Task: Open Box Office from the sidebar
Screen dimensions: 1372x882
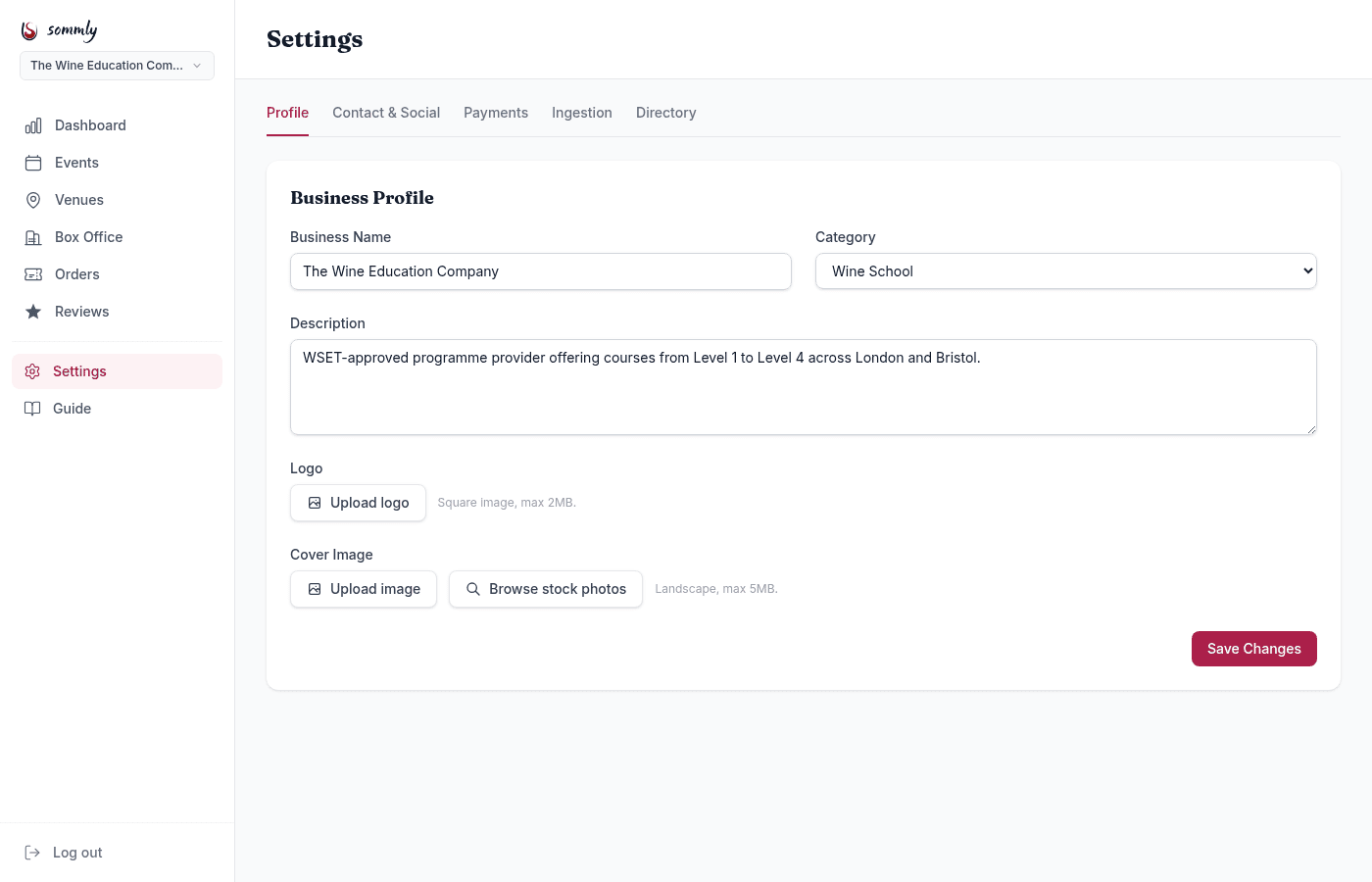Action: (x=117, y=237)
